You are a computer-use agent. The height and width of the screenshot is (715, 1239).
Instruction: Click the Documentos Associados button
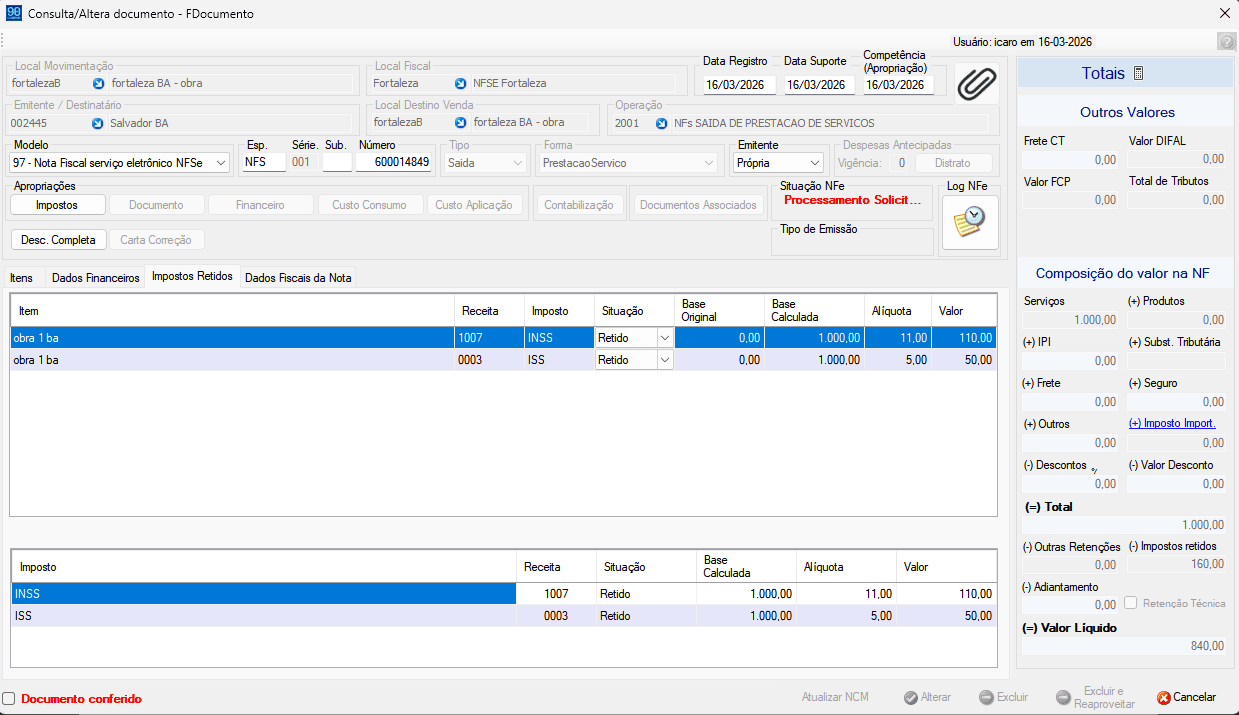click(698, 205)
